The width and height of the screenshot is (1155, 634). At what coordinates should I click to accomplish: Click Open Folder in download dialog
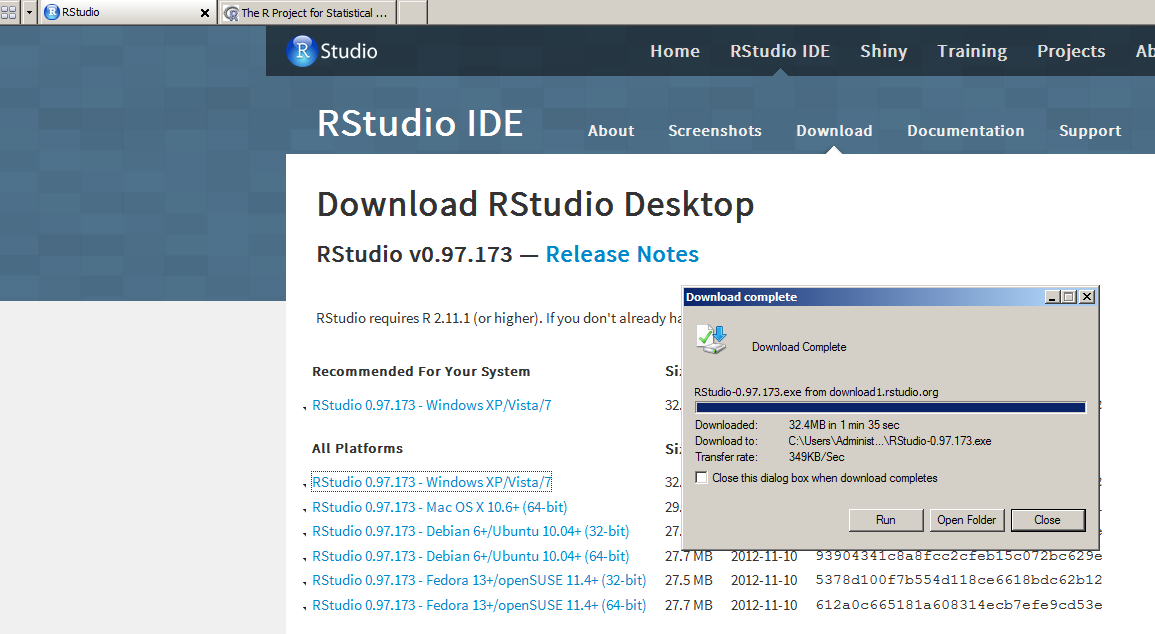coord(966,520)
